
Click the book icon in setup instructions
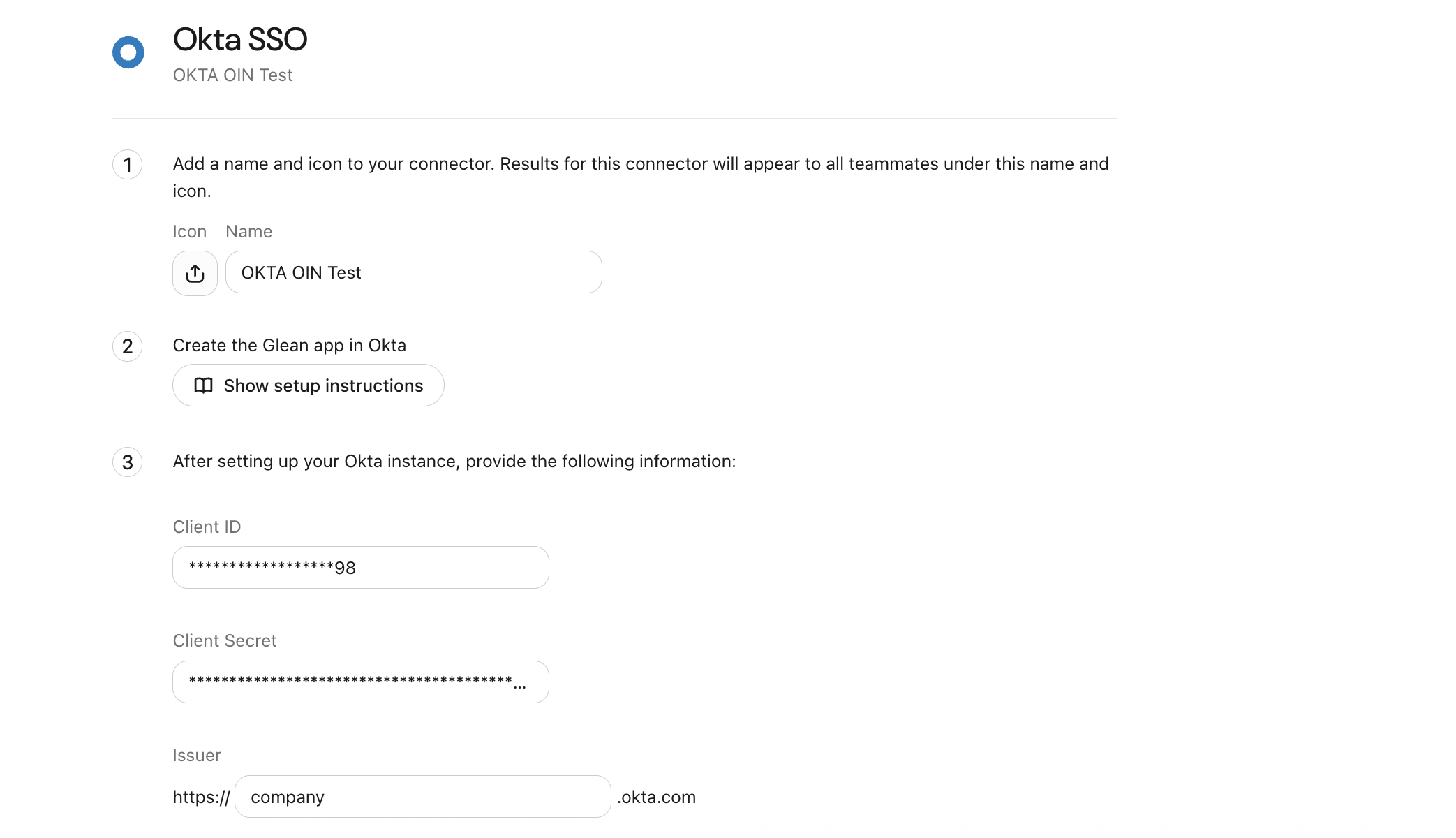(203, 385)
